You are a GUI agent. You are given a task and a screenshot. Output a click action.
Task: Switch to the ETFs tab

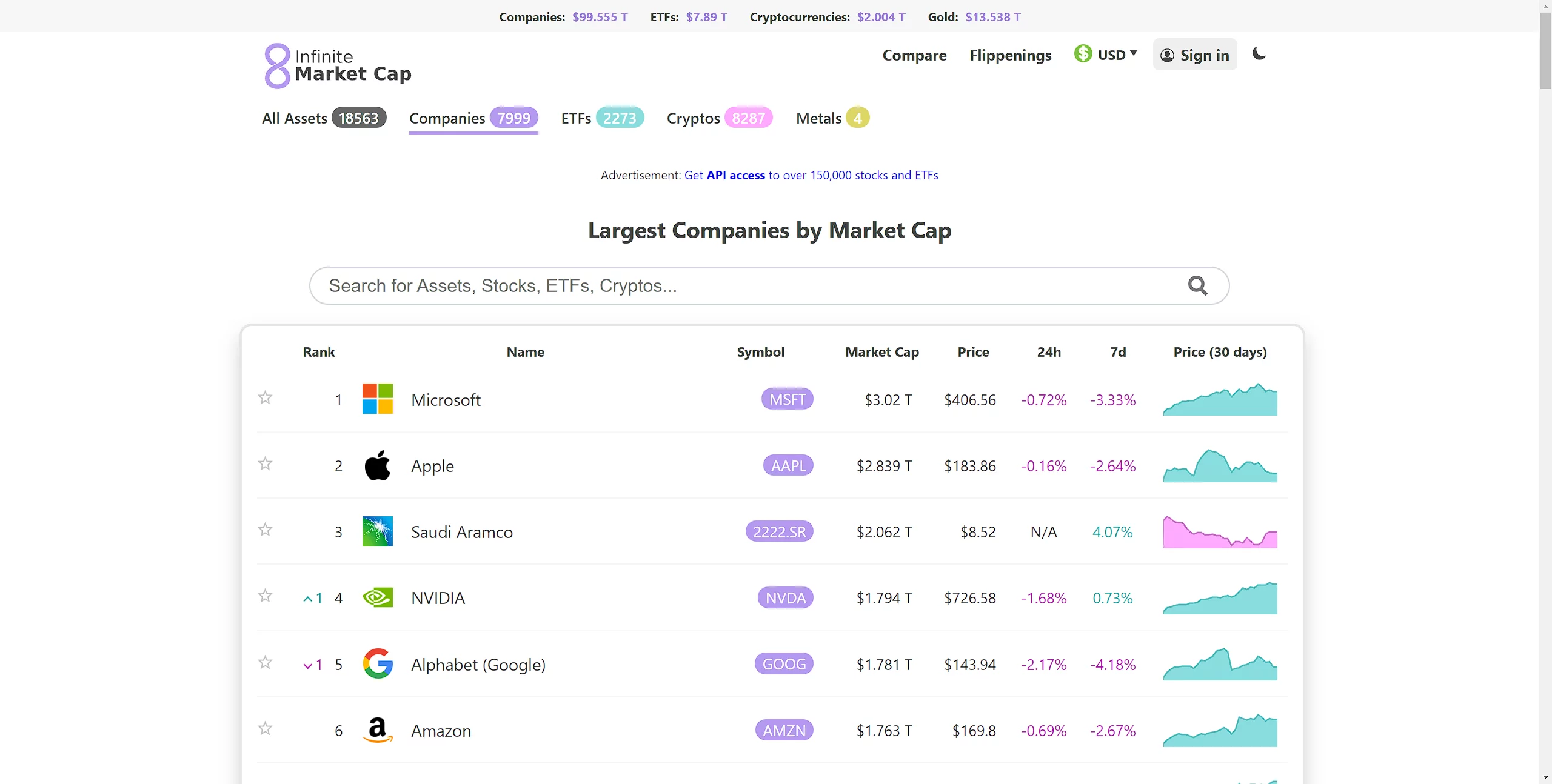pyautogui.click(x=601, y=118)
